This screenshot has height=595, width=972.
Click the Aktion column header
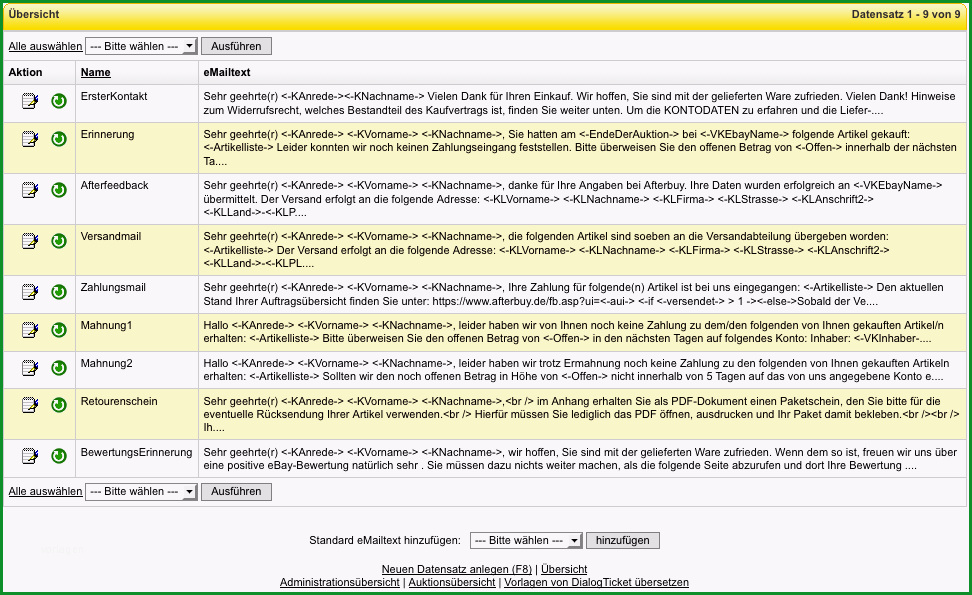25,73
